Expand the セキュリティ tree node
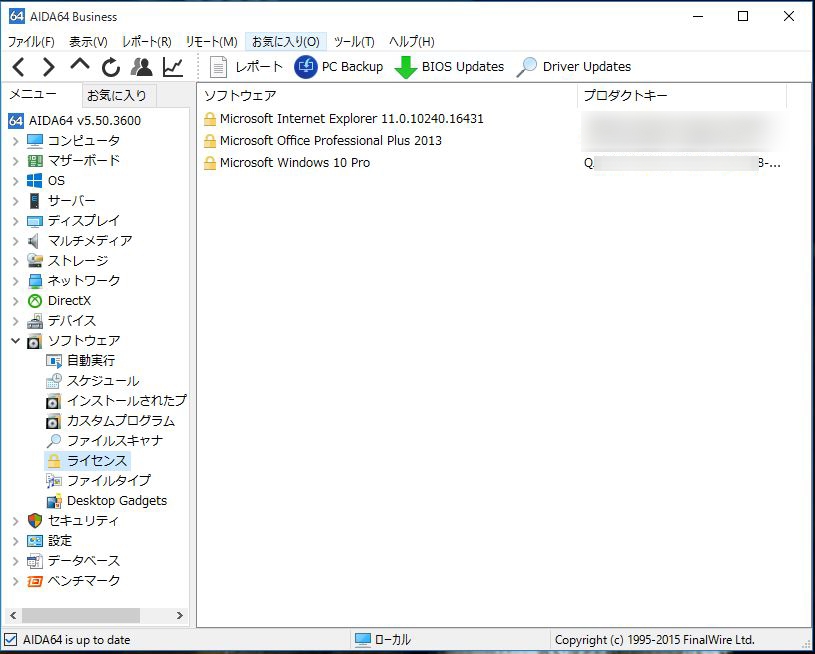 pos(16,520)
